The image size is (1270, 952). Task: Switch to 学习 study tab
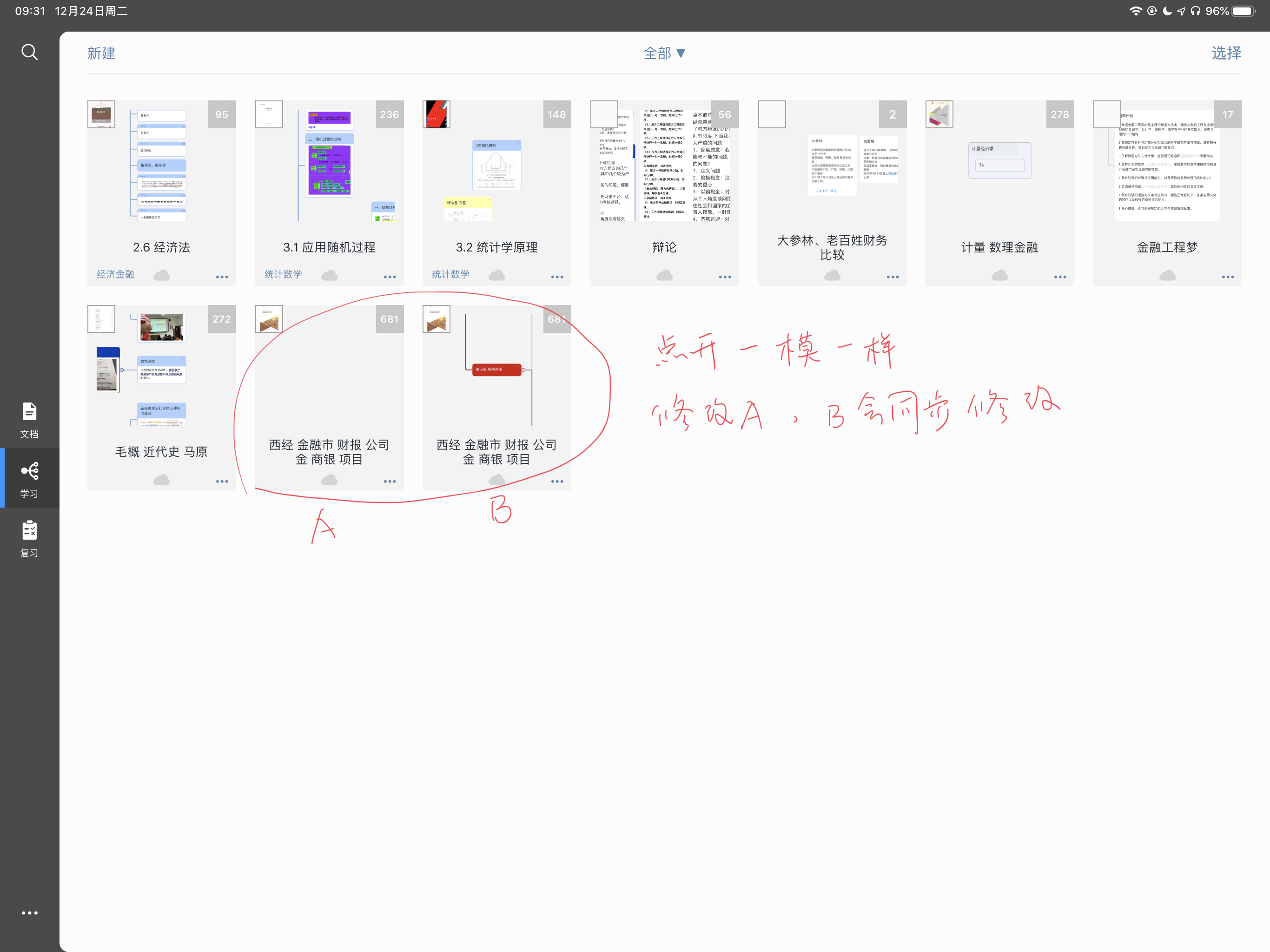coord(29,479)
